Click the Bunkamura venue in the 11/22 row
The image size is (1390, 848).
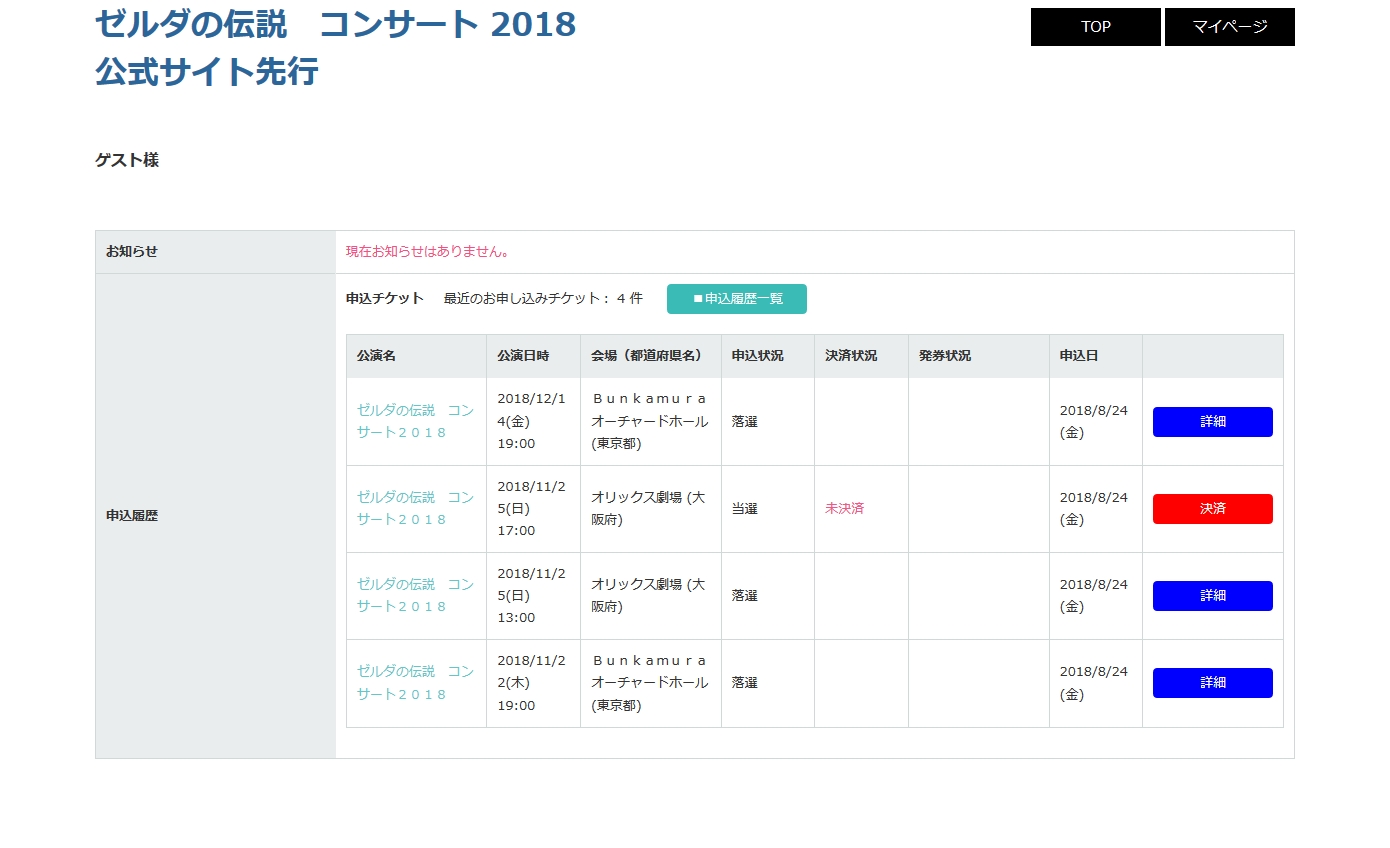coord(650,683)
